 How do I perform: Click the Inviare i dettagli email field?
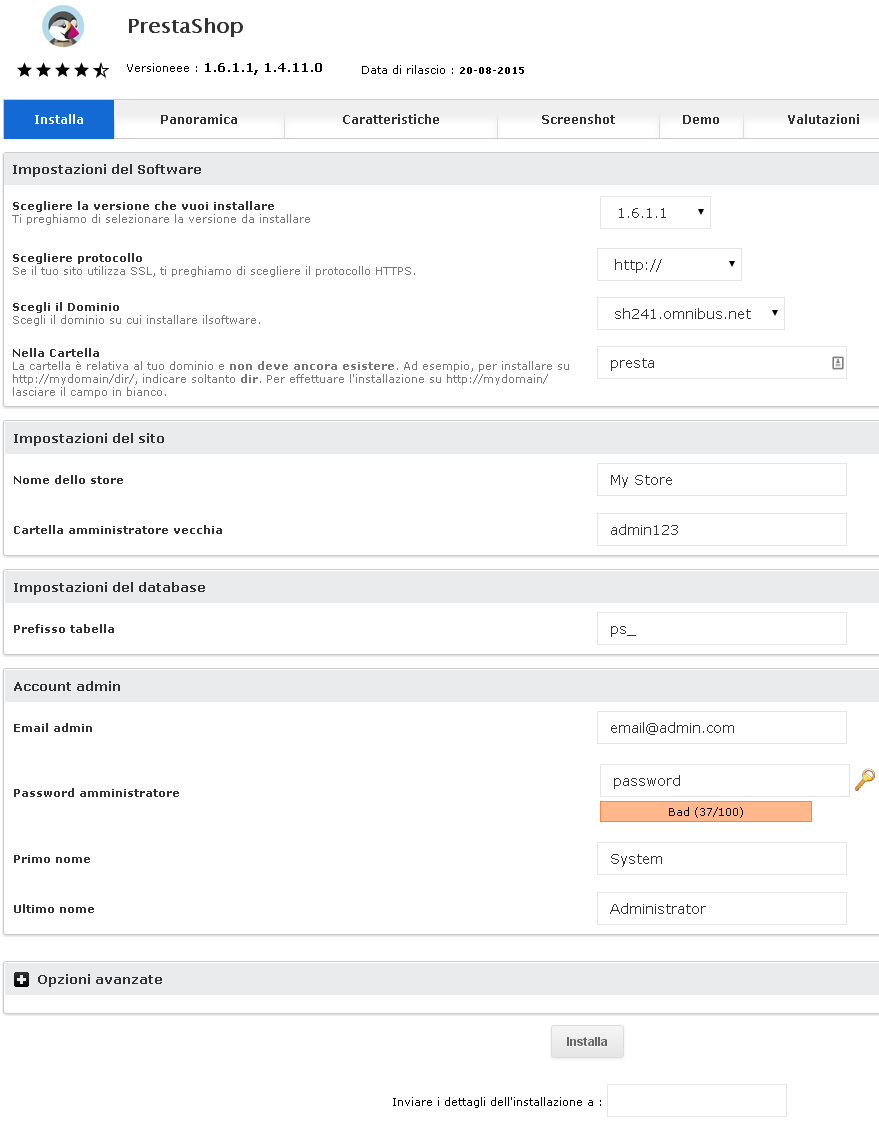[697, 1100]
